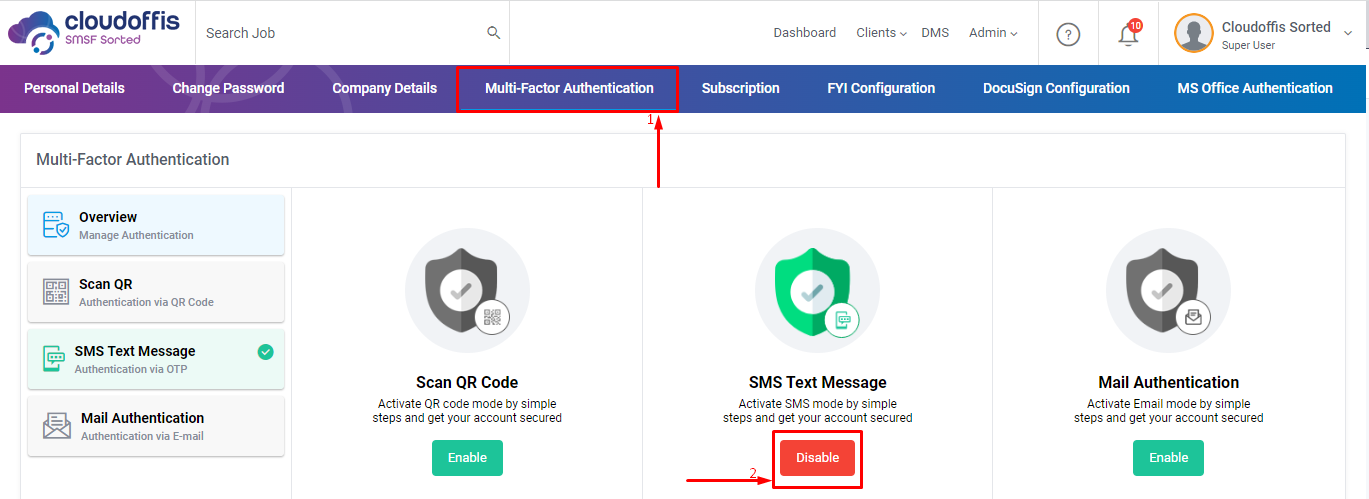
Task: Open DocuSign Configuration tab
Action: click(x=1056, y=88)
